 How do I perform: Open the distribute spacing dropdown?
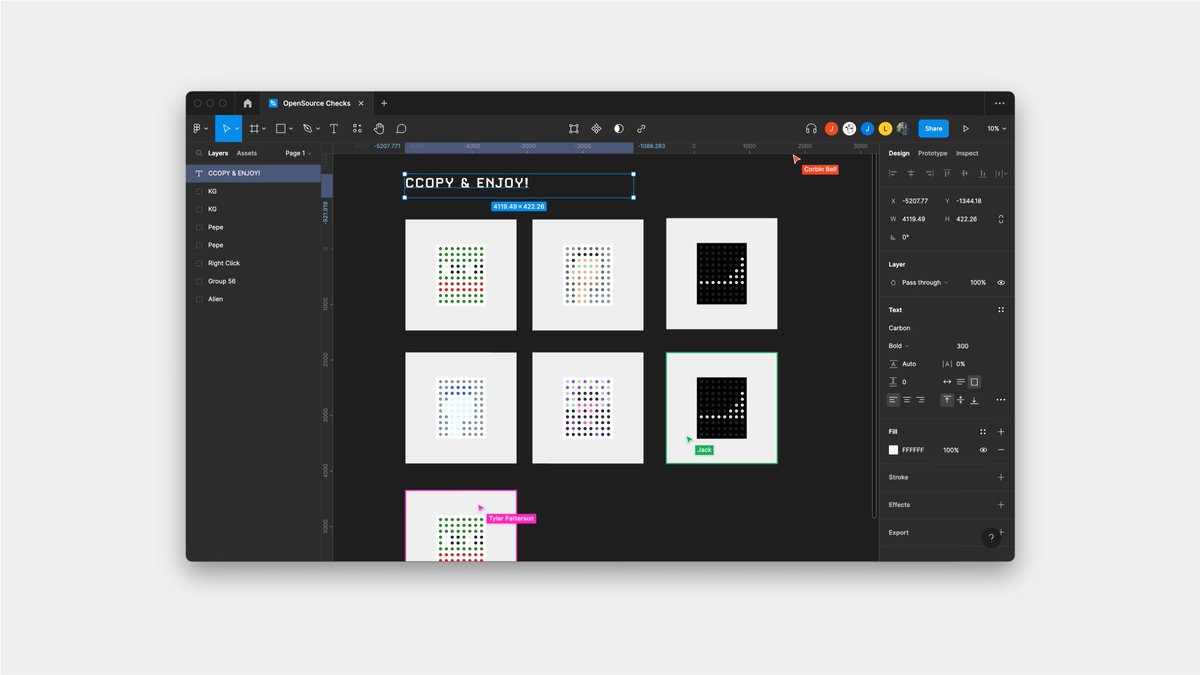coord(1003,173)
